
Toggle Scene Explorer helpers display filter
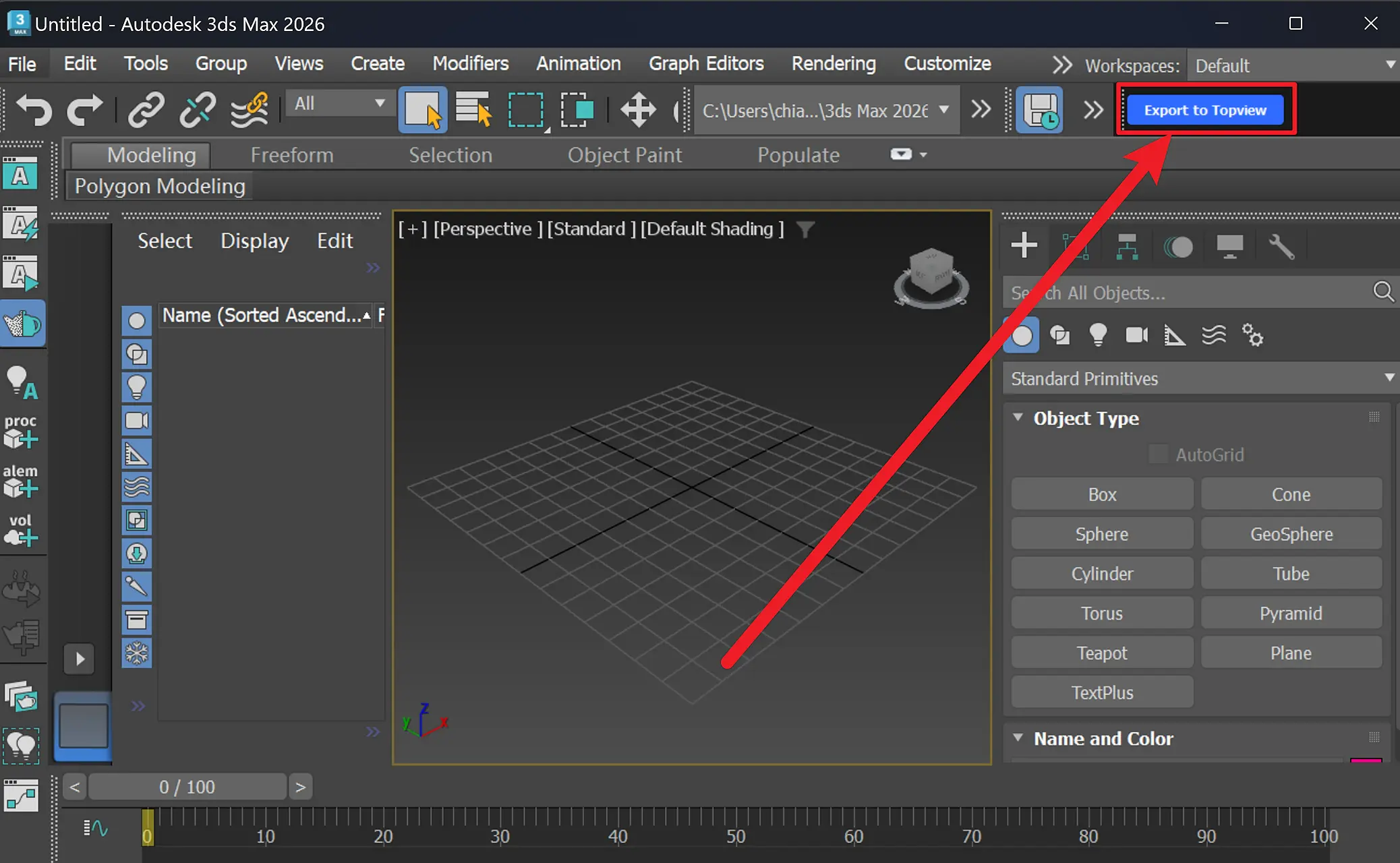pyautogui.click(x=136, y=454)
